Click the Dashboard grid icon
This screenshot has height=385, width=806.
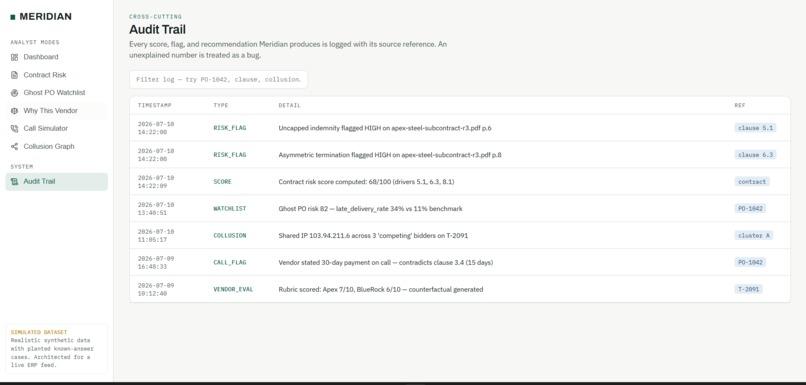[14, 57]
